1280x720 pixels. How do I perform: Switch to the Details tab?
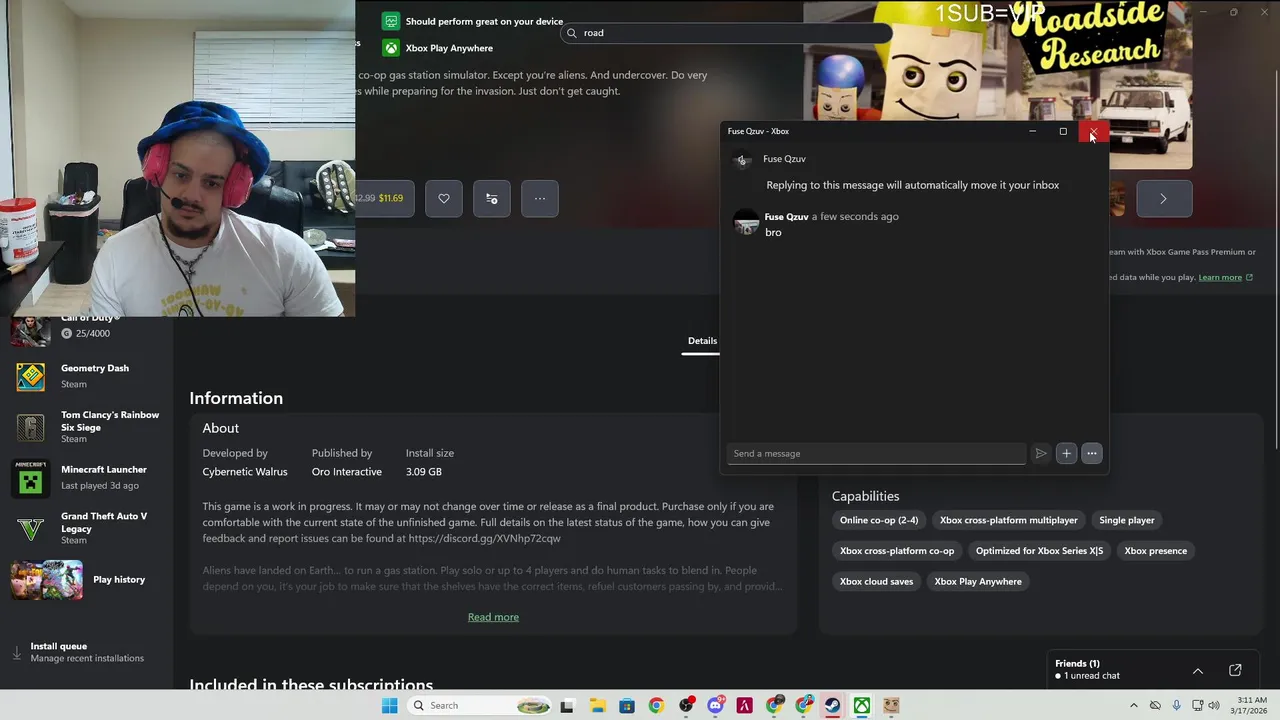tap(702, 341)
